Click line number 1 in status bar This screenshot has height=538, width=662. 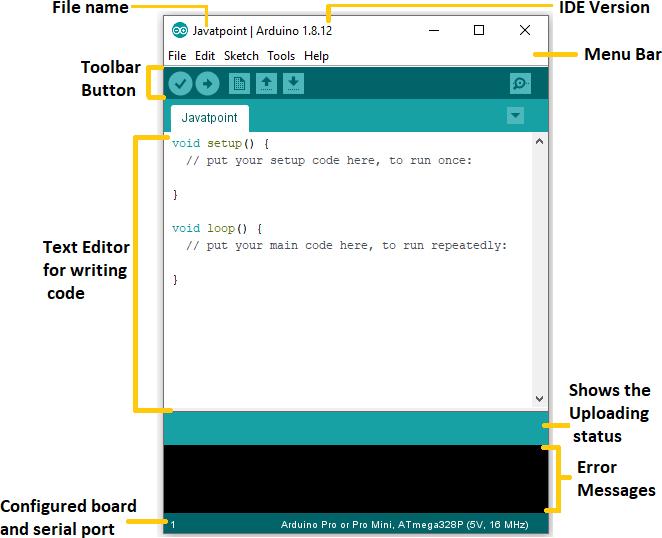pyautogui.click(x=173, y=525)
